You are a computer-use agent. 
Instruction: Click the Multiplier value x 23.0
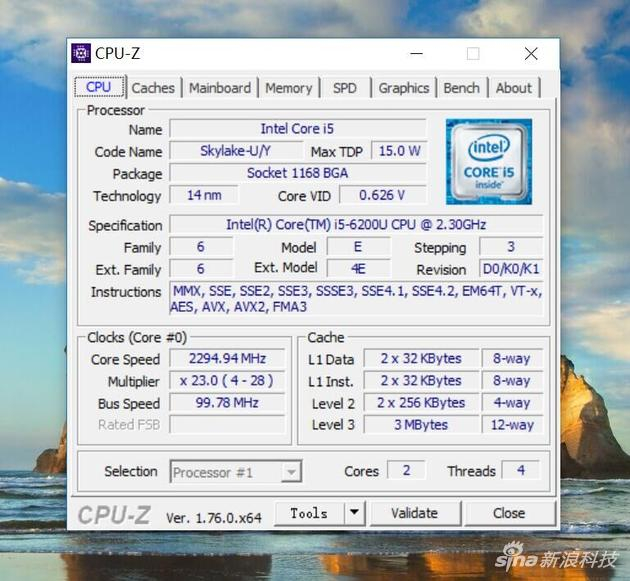(x=227, y=380)
